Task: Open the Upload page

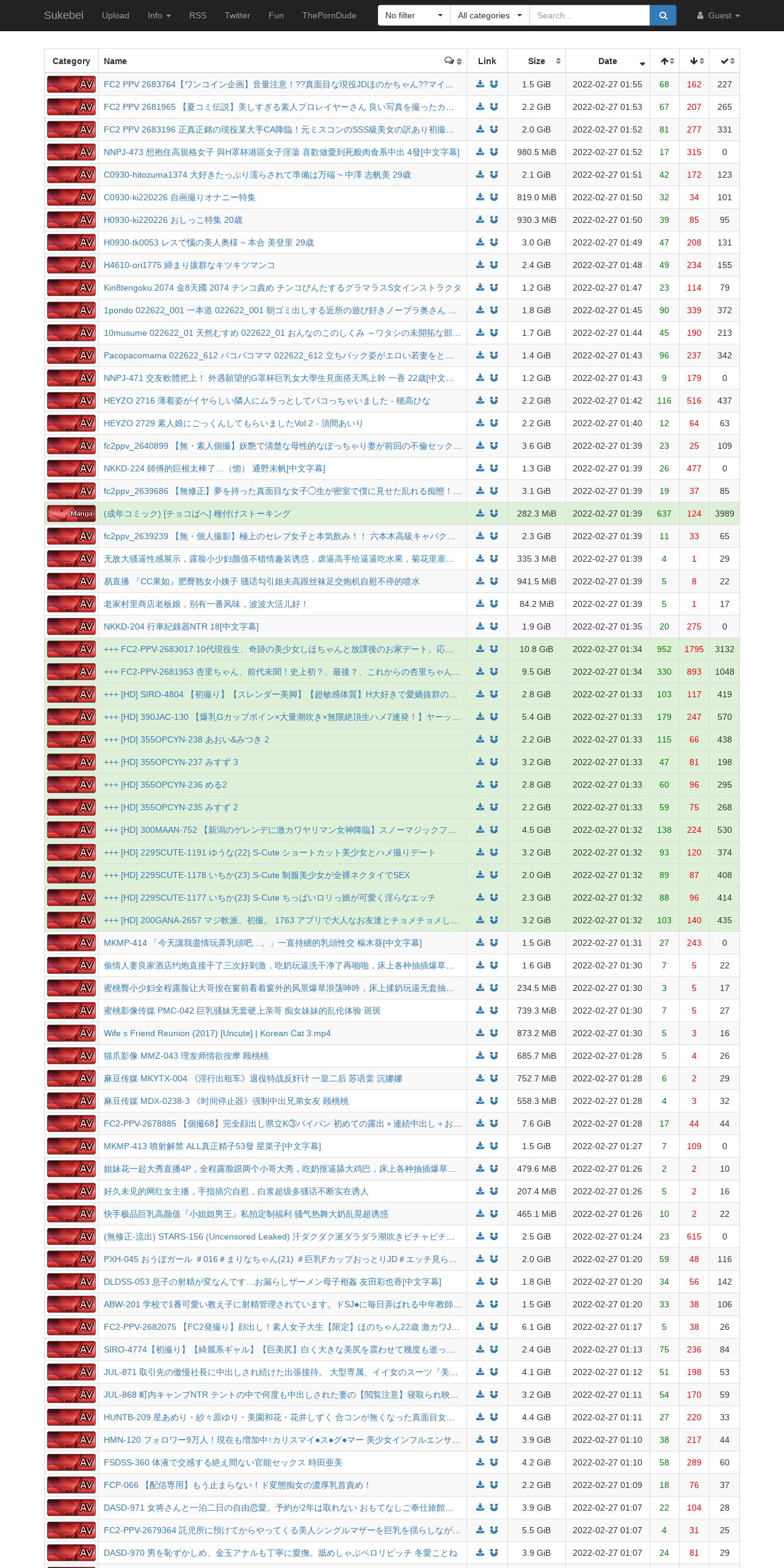Action: tap(115, 15)
